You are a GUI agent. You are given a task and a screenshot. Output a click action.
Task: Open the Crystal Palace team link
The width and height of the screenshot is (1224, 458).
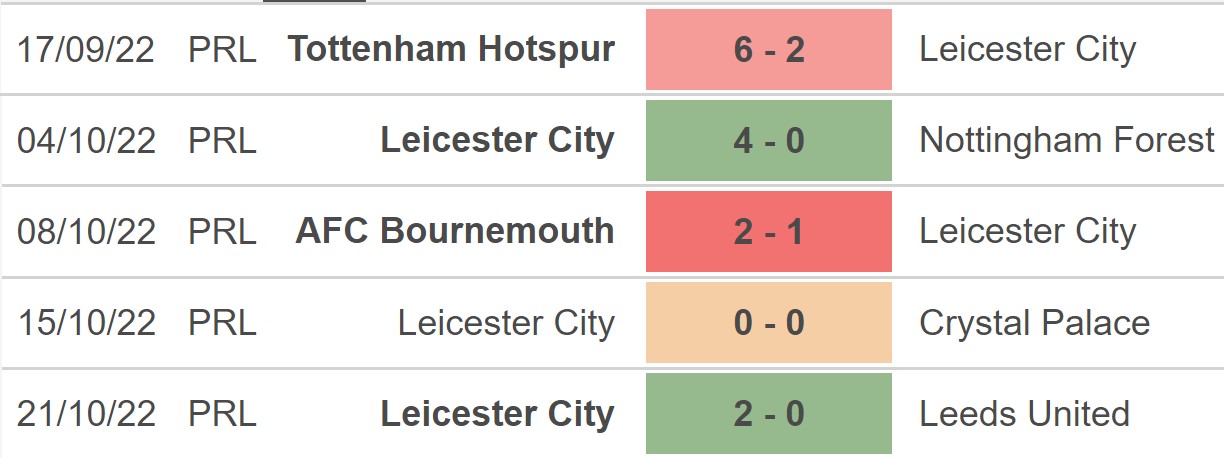click(1035, 323)
